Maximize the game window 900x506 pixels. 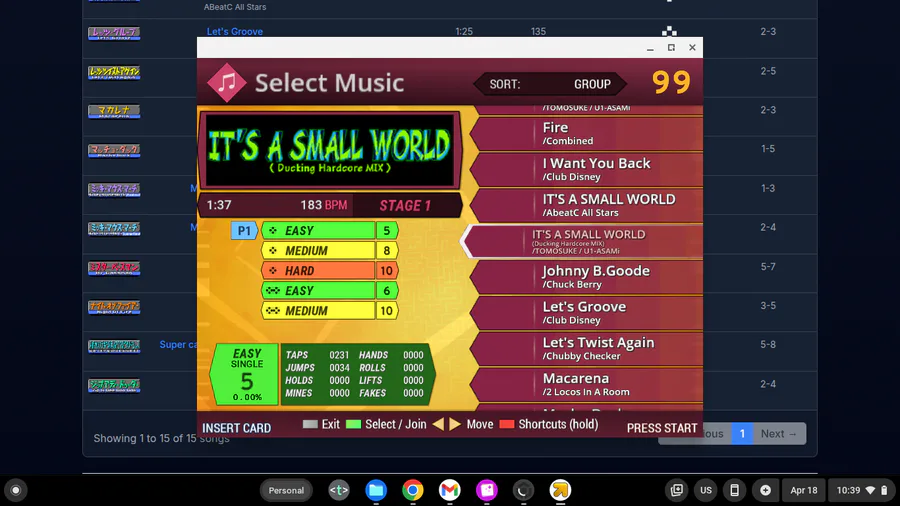coord(671,48)
